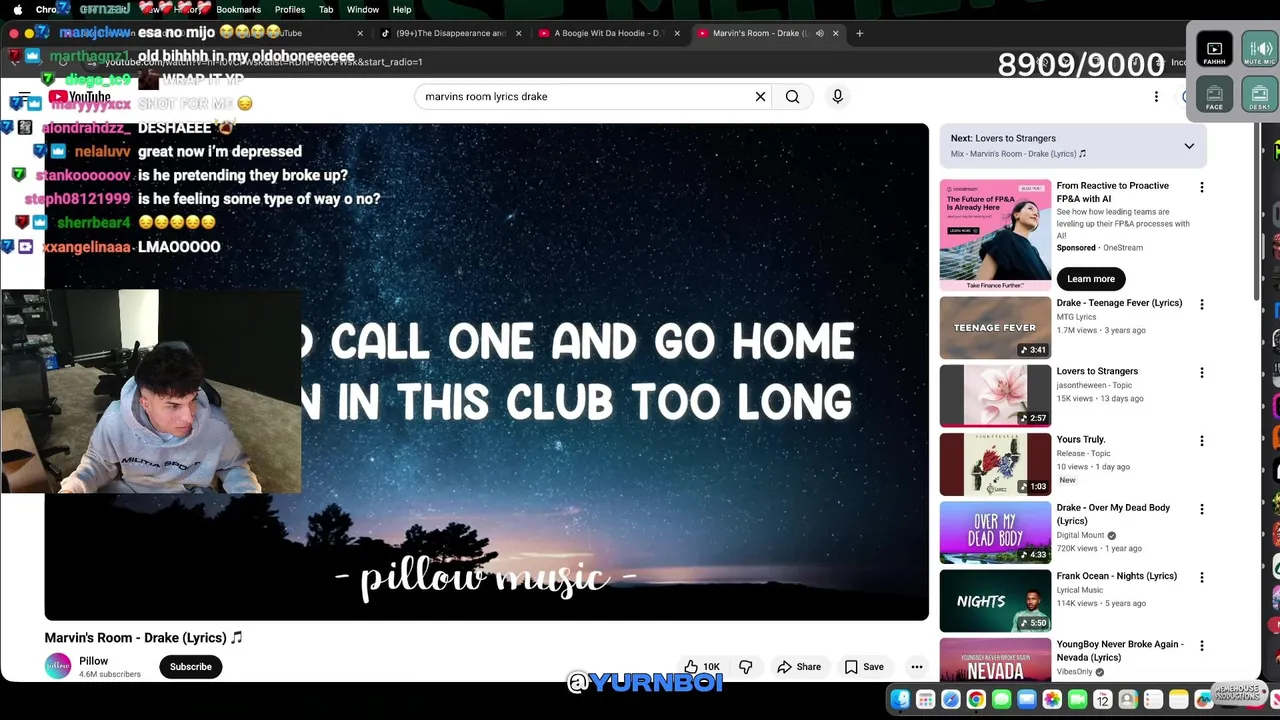Open options for the OneStream sponsored ad
Screen dimensions: 1280x720
click(1202, 187)
